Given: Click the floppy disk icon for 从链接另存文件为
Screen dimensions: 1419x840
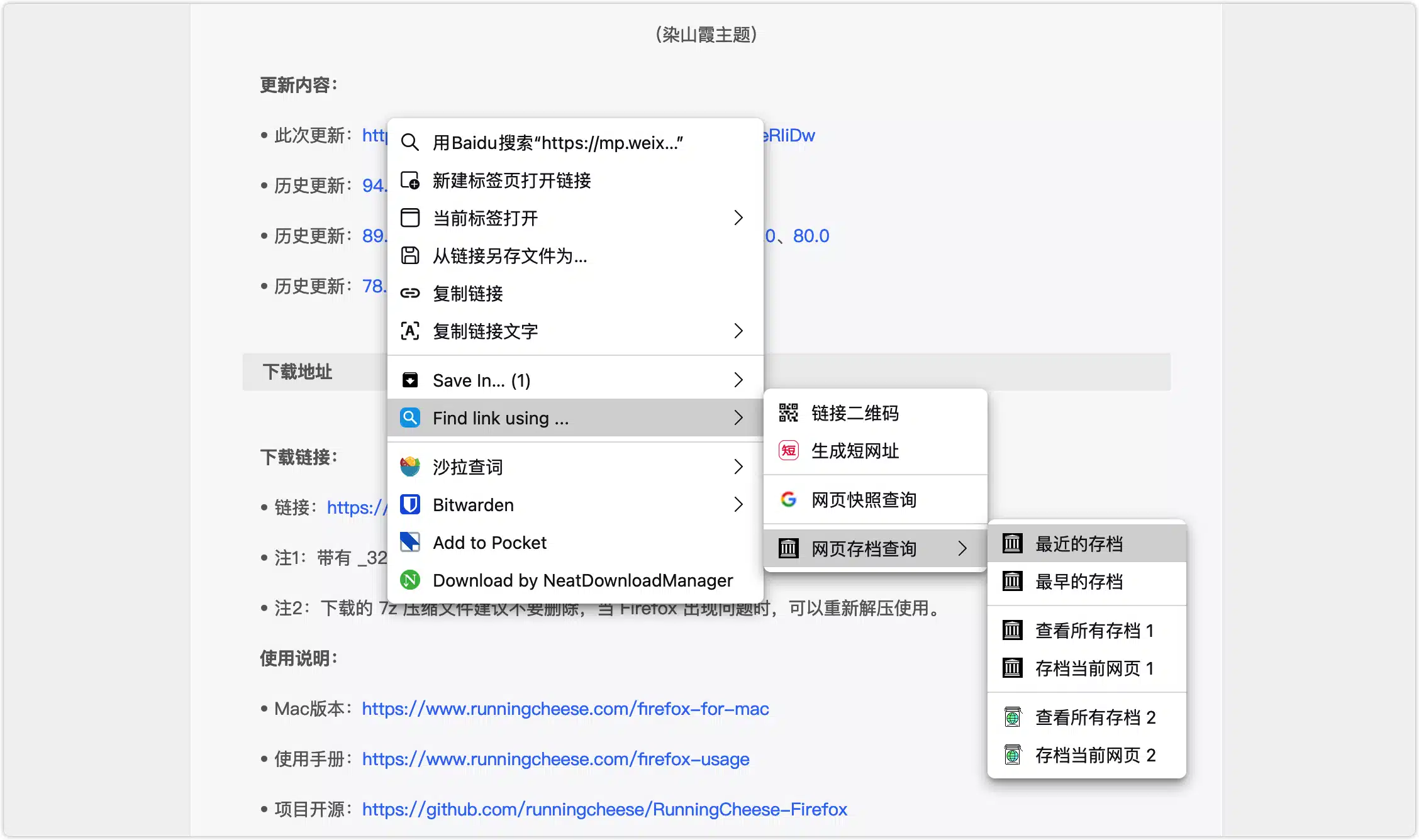Looking at the screenshot, I should tap(410, 256).
